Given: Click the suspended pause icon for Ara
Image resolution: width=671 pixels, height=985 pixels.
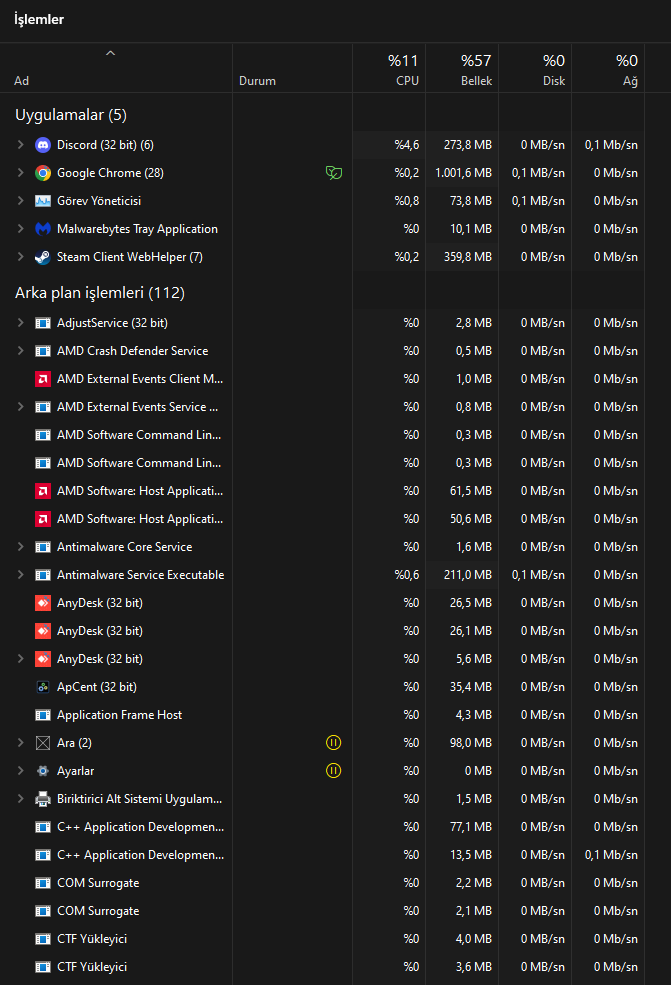Looking at the screenshot, I should point(334,743).
